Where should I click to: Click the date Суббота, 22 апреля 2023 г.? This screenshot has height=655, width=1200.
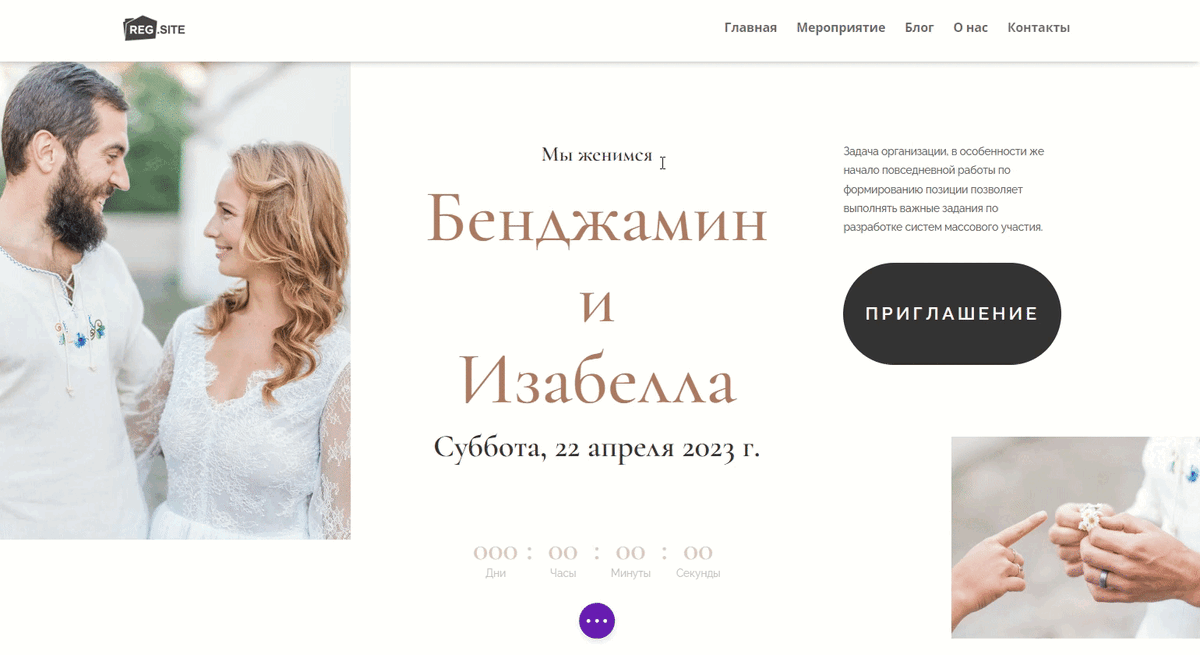(x=597, y=447)
